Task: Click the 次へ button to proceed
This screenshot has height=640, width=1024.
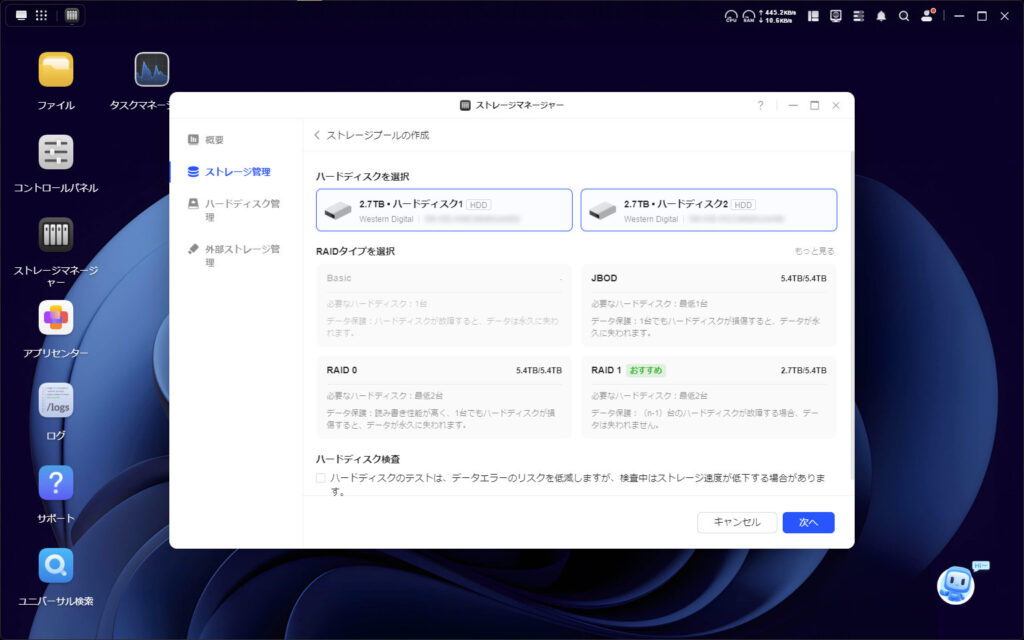Action: pos(808,522)
